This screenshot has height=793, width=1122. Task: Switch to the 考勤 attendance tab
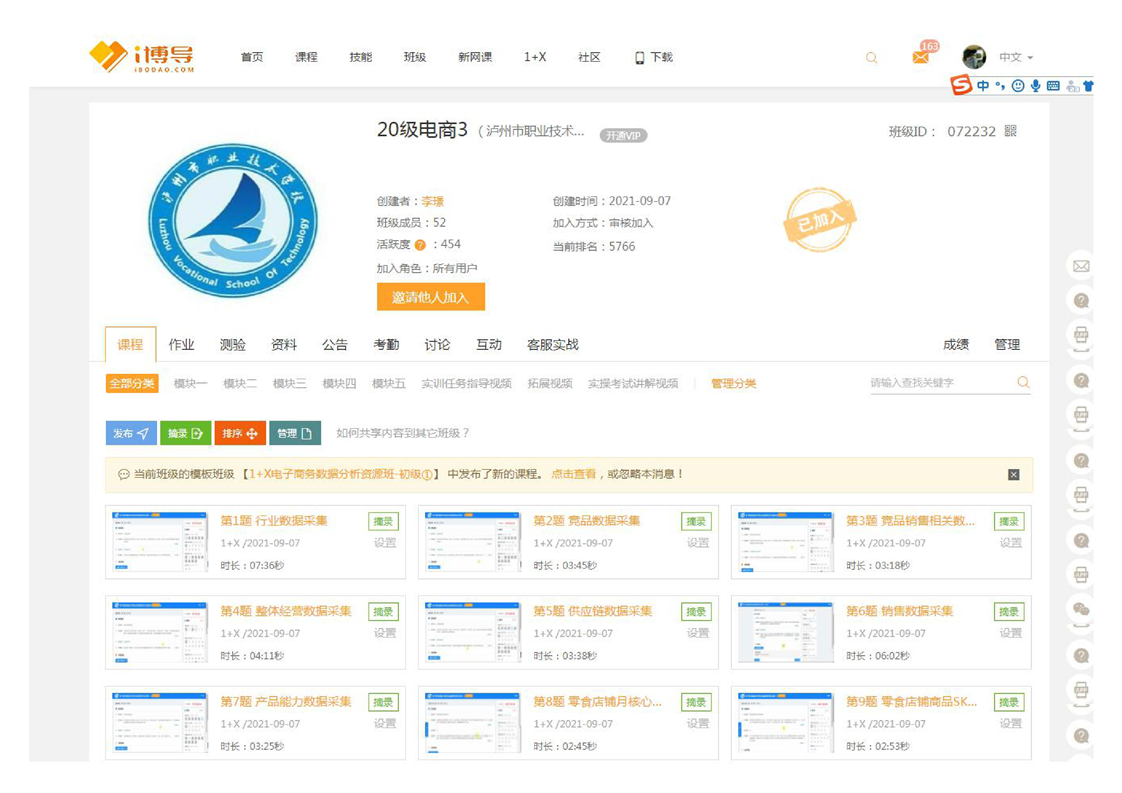(x=386, y=344)
